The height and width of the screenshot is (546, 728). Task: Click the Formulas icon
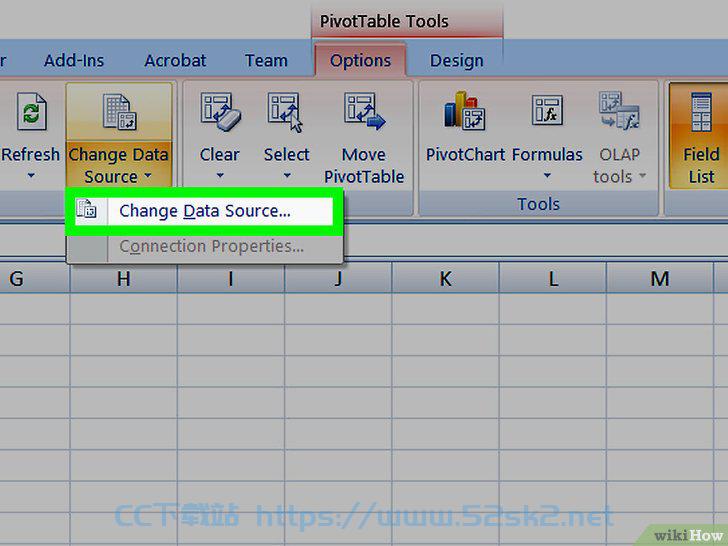pyautogui.click(x=547, y=110)
